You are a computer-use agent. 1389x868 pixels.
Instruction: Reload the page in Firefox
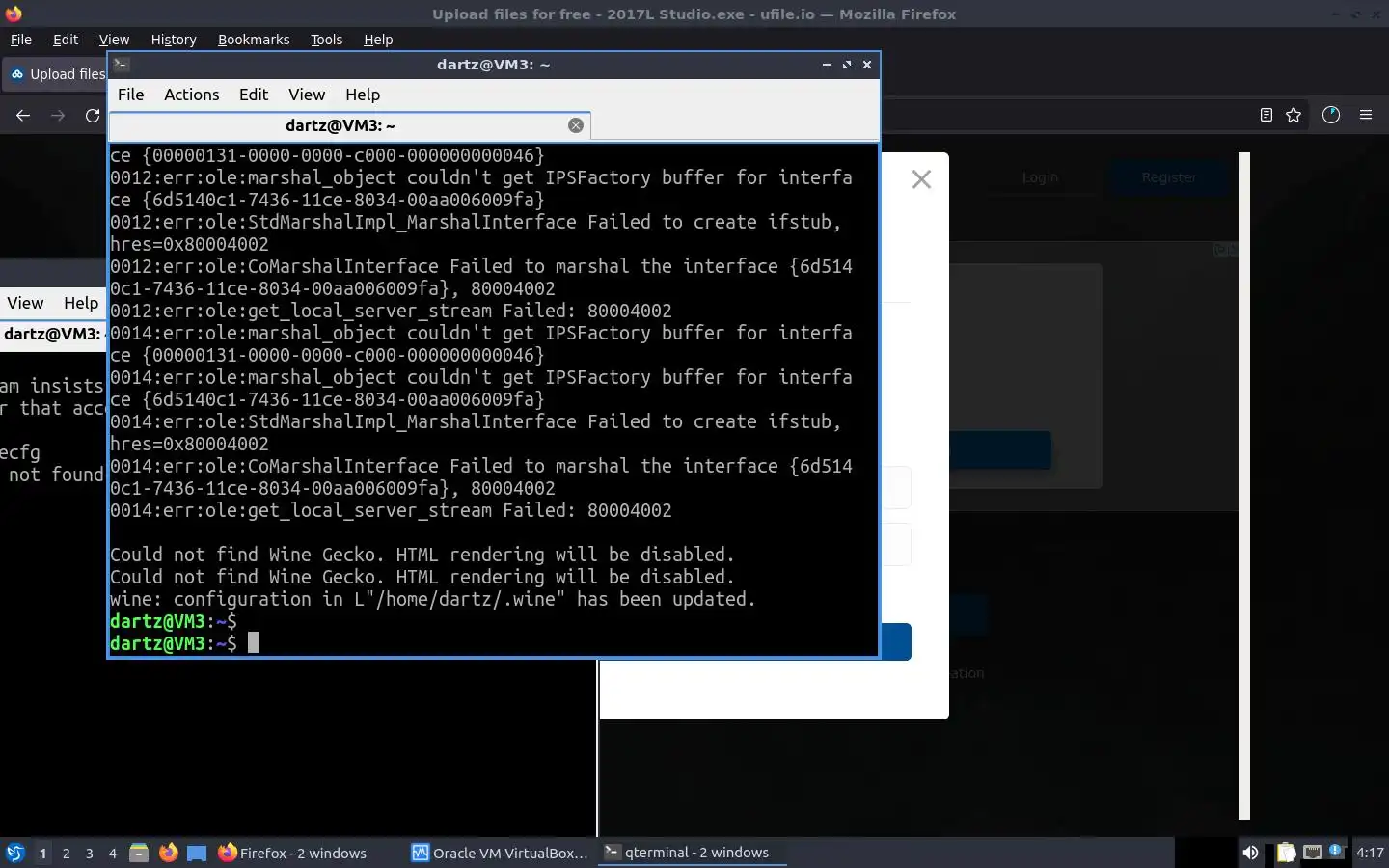pyautogui.click(x=93, y=115)
